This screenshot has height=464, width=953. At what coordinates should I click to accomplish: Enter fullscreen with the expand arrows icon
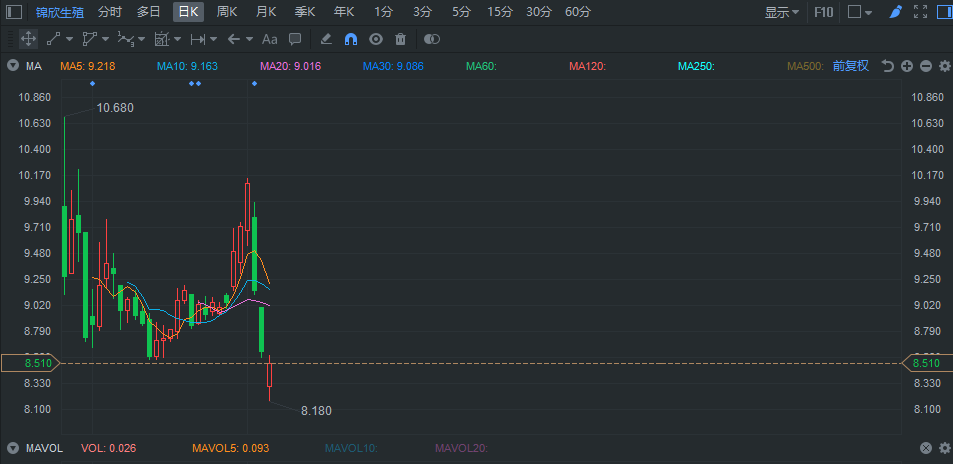tap(921, 12)
